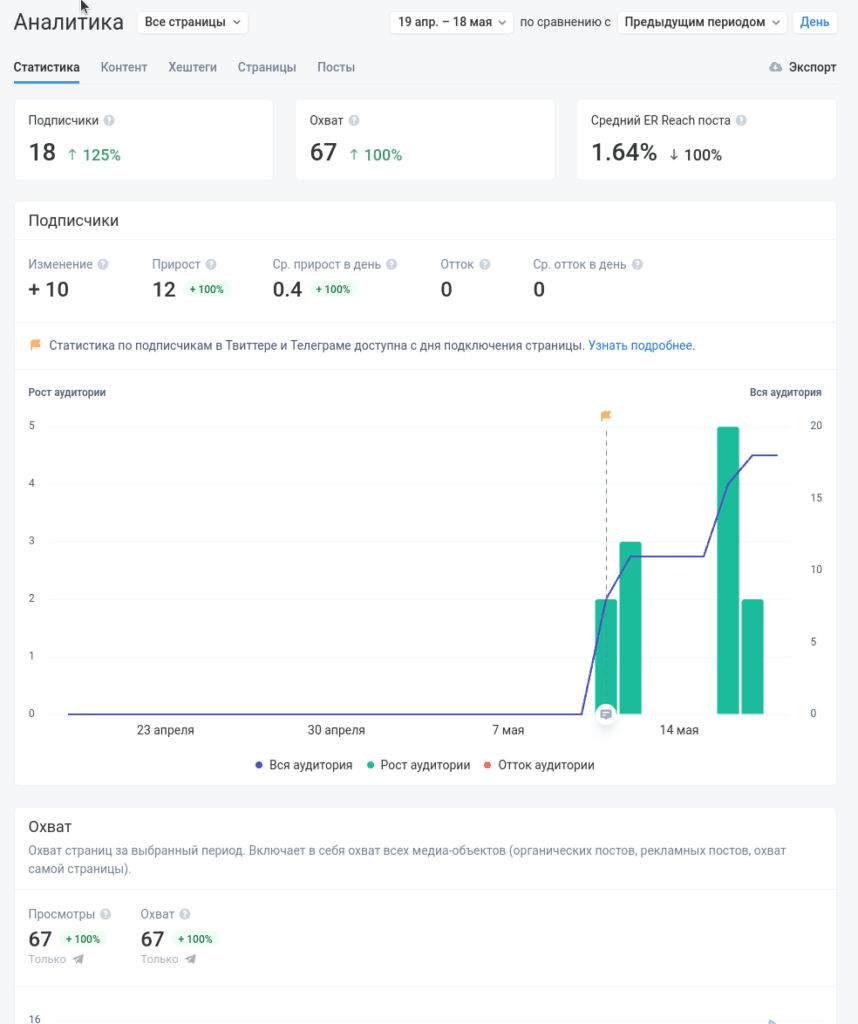The width and height of the screenshot is (858, 1024).
Task: Open the date range 19 апр. – 18 мая dropdown
Action: tap(451, 22)
